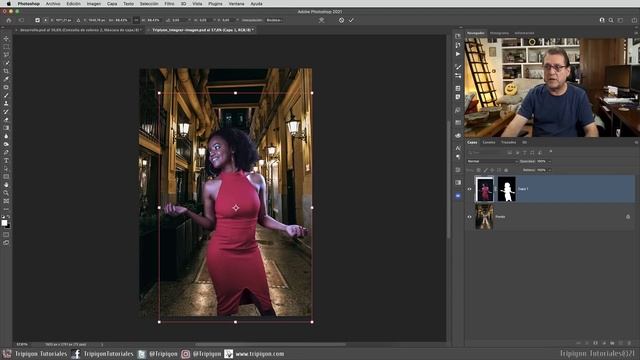Select the Magic Wand tool

click(6, 63)
